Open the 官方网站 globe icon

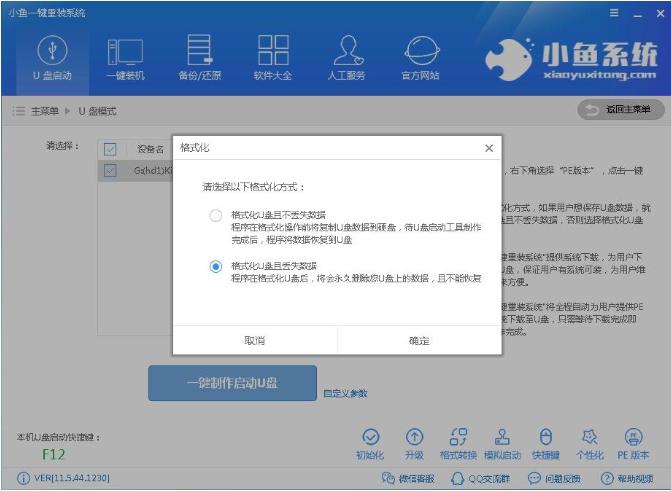(422, 51)
